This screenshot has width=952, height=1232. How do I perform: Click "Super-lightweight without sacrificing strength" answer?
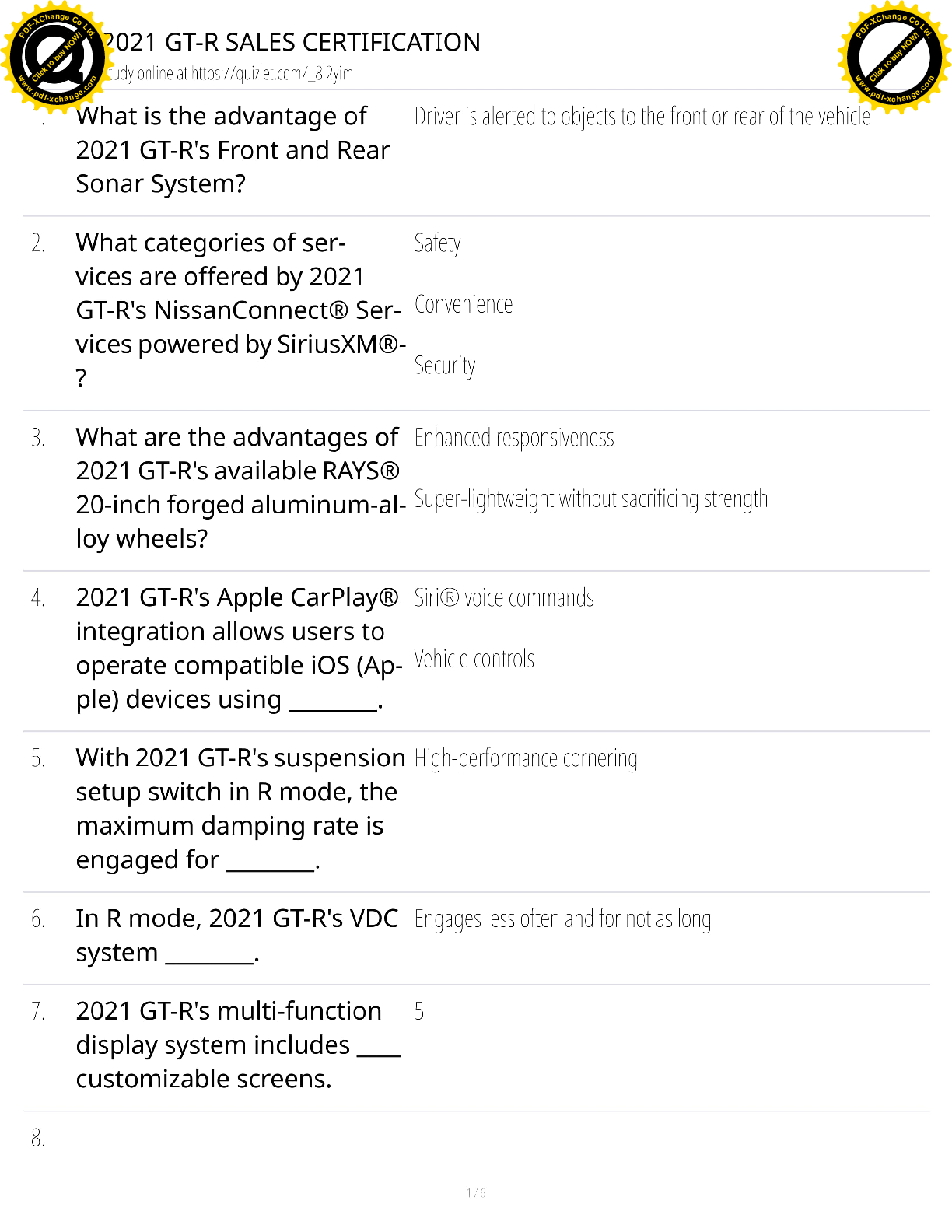[x=590, y=499]
